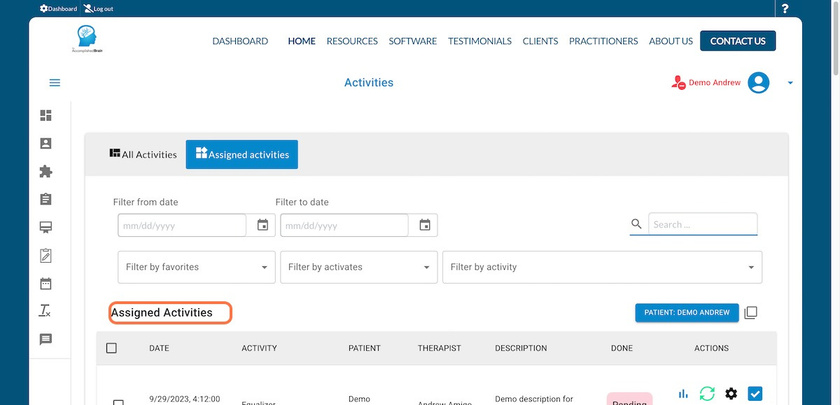Open settings gear in Equalizer row
This screenshot has width=840, height=405.
731,394
